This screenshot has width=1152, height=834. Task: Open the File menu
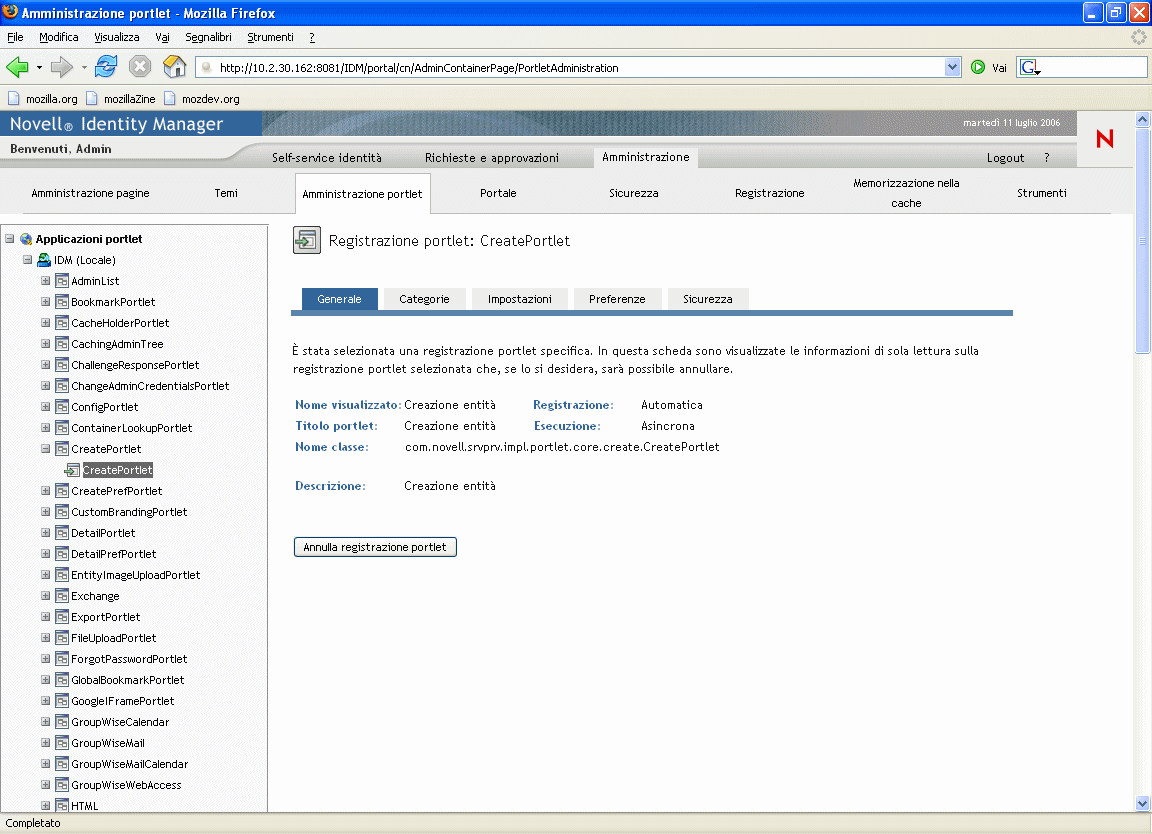[x=15, y=37]
